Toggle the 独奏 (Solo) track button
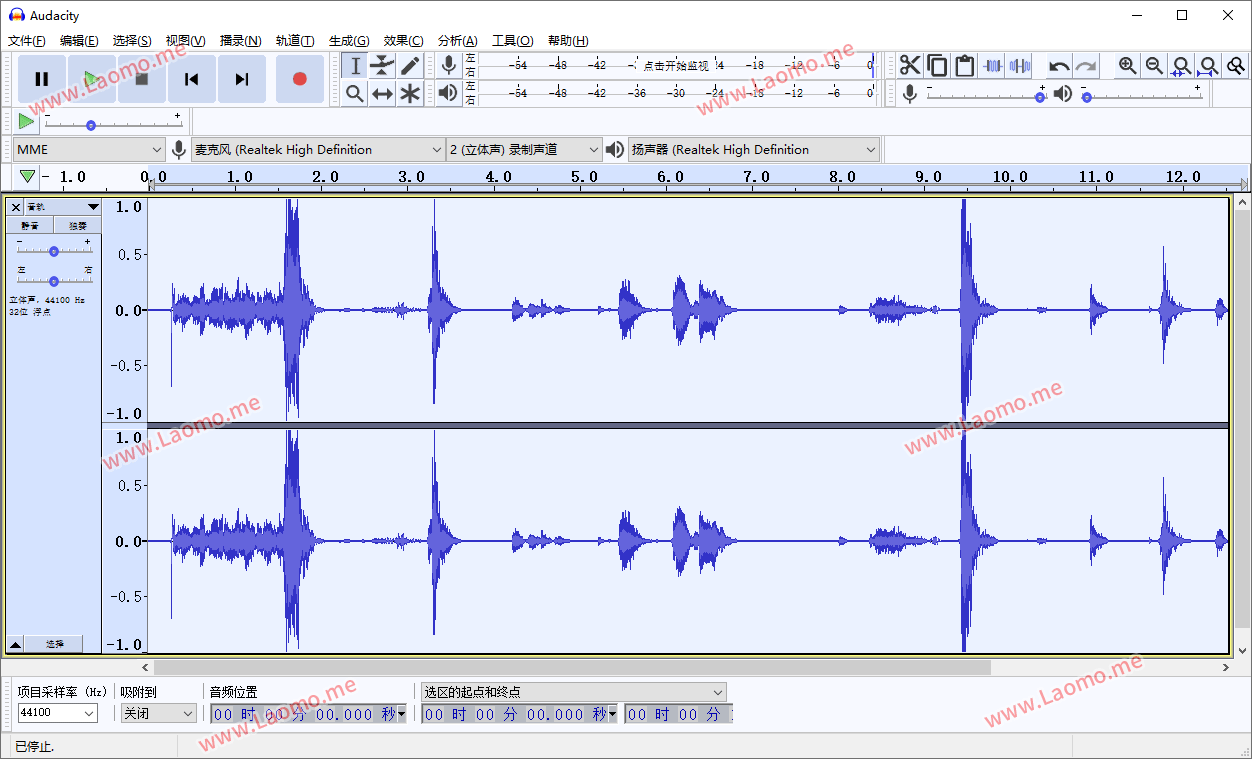Image resolution: width=1252 pixels, height=759 pixels. point(76,226)
